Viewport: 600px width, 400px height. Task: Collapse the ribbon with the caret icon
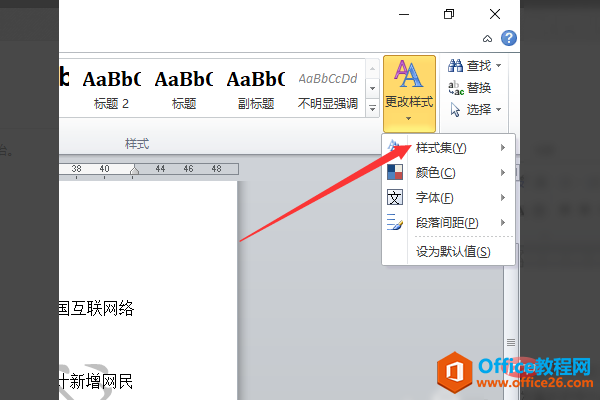coord(487,38)
